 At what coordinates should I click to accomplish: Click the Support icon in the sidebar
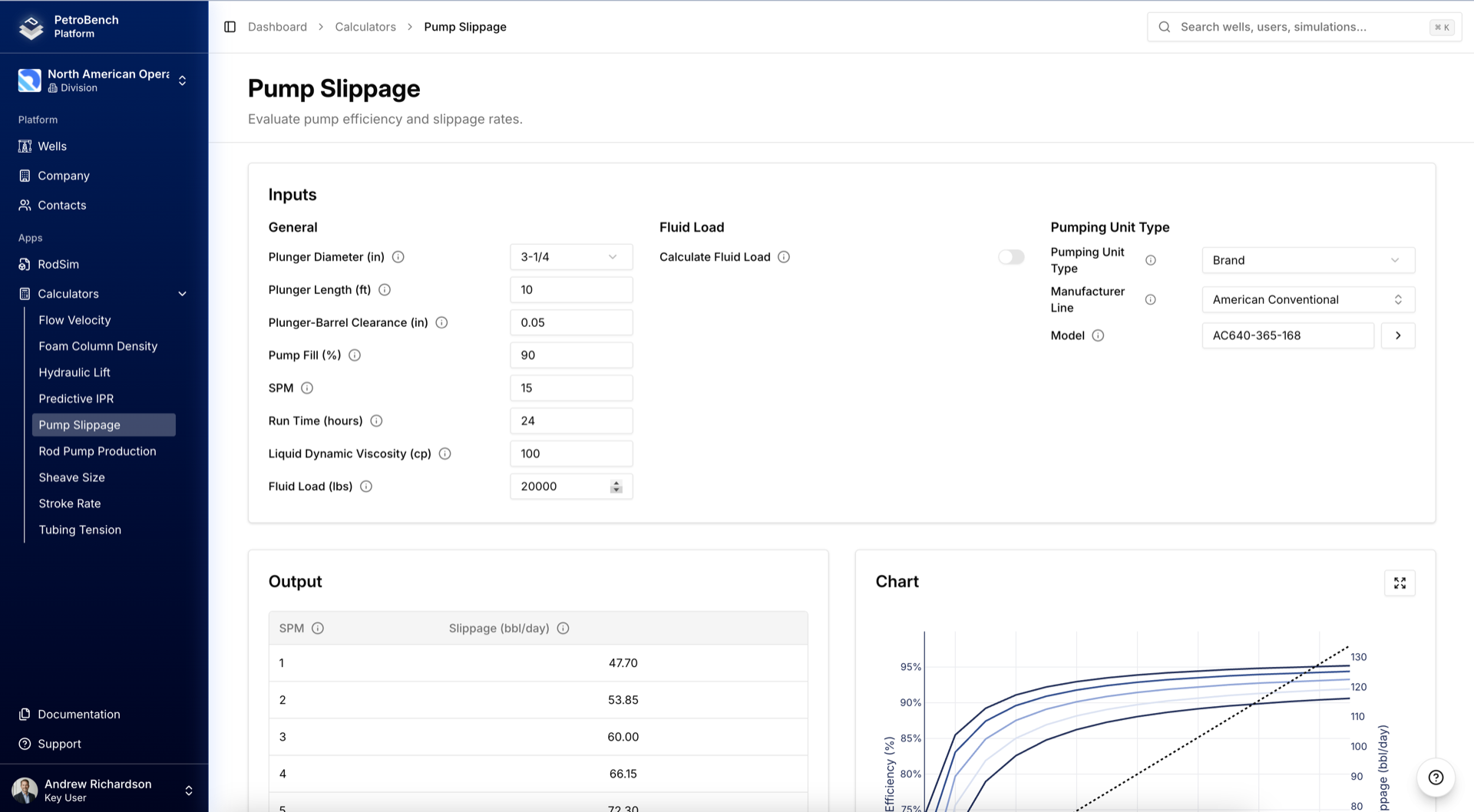click(x=25, y=743)
